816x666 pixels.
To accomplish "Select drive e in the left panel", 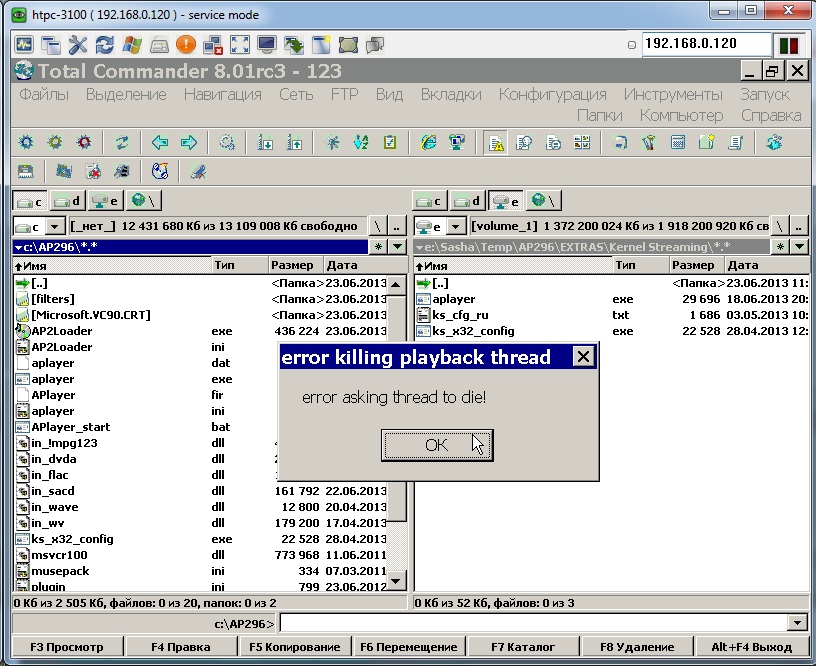I will 106,201.
